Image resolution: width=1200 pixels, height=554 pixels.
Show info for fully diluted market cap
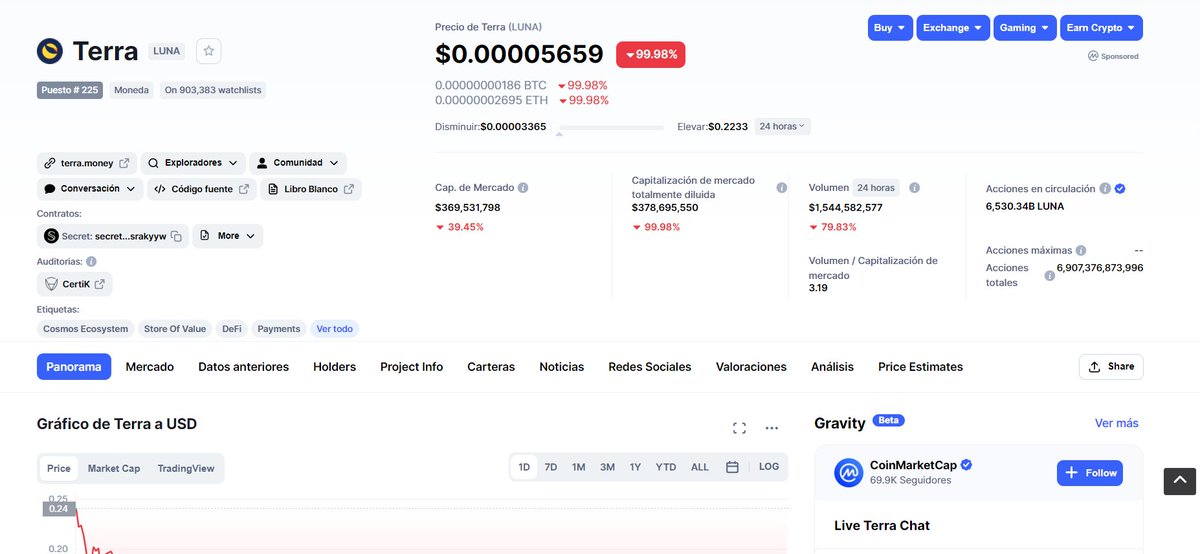coord(782,187)
